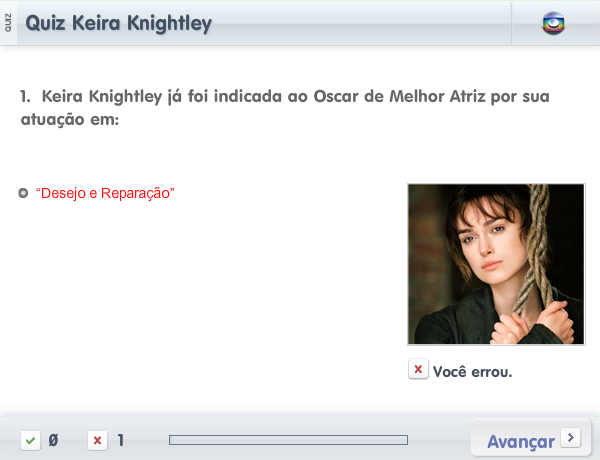
Task: Click the correct answers count zero
Action: [x=54, y=440]
